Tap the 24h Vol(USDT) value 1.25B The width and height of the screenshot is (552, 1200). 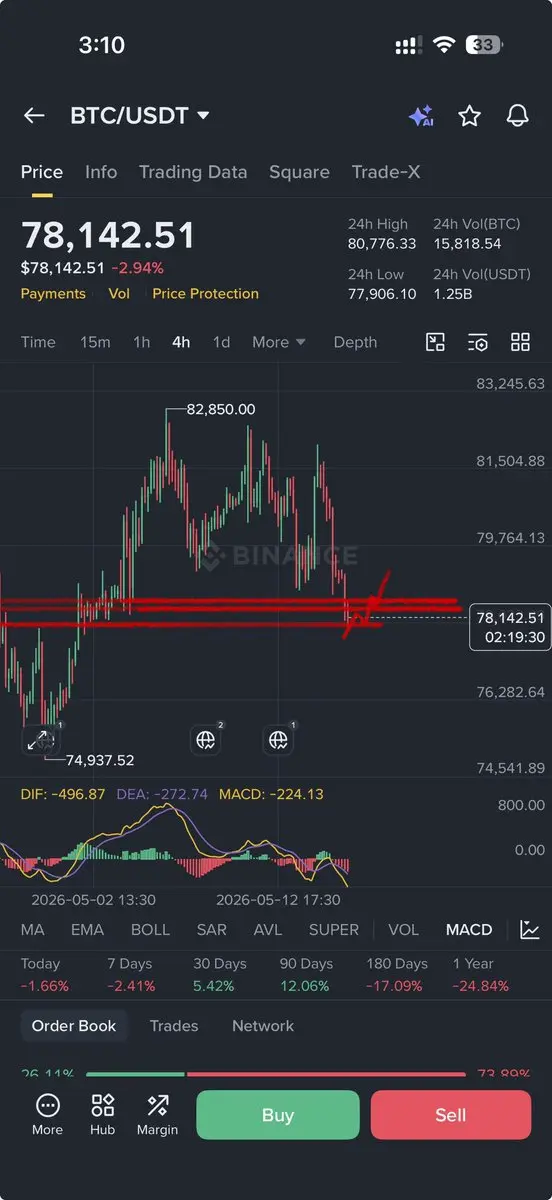[451, 294]
